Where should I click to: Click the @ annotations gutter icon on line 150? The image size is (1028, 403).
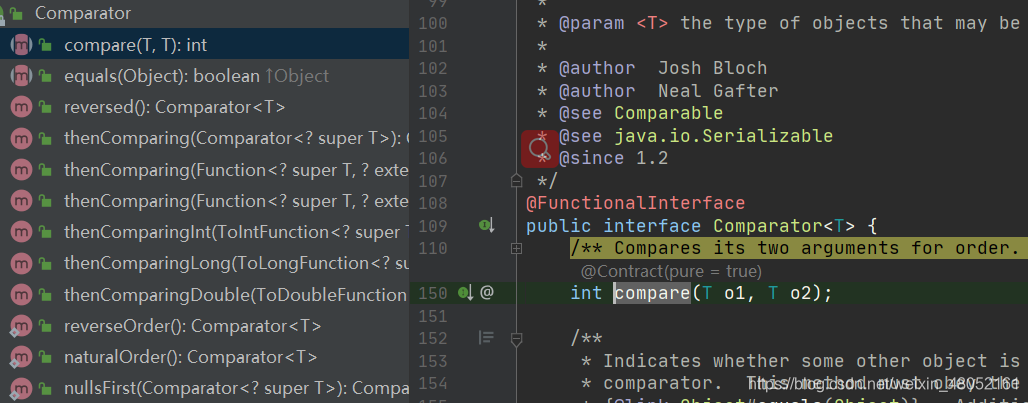point(486,292)
